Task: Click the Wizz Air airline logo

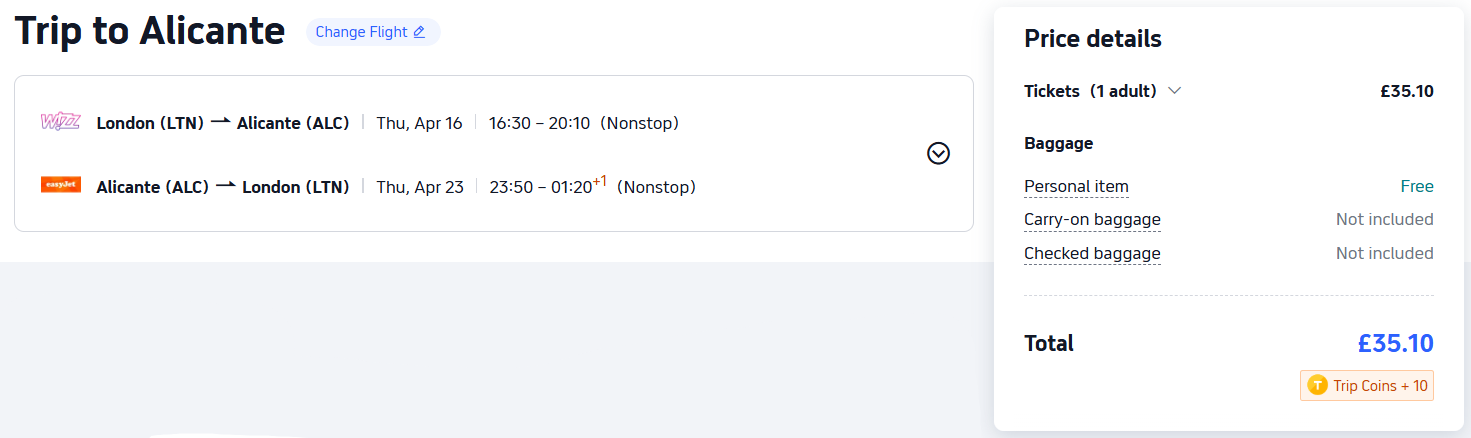Action: coord(60,122)
